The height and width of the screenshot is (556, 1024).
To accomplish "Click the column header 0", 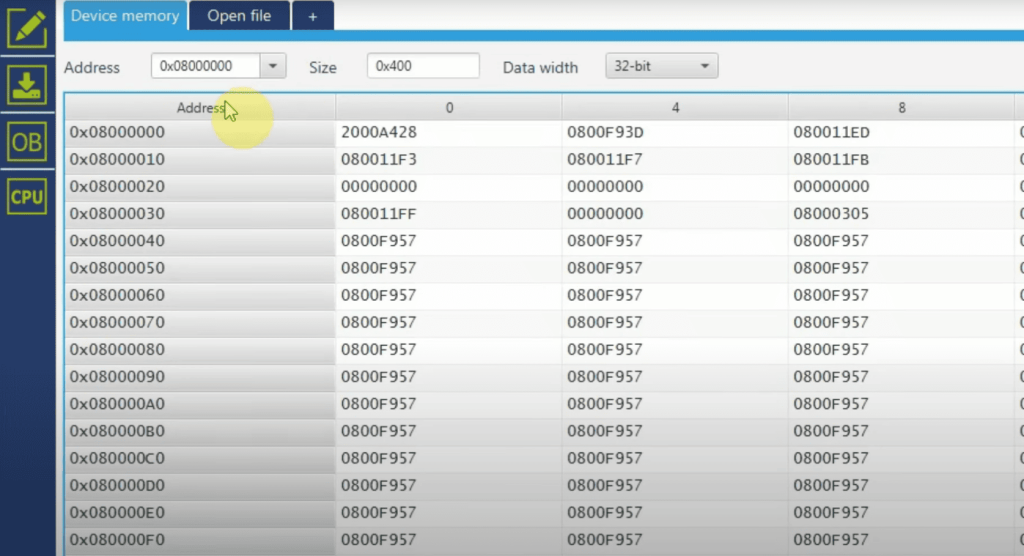I will point(449,108).
